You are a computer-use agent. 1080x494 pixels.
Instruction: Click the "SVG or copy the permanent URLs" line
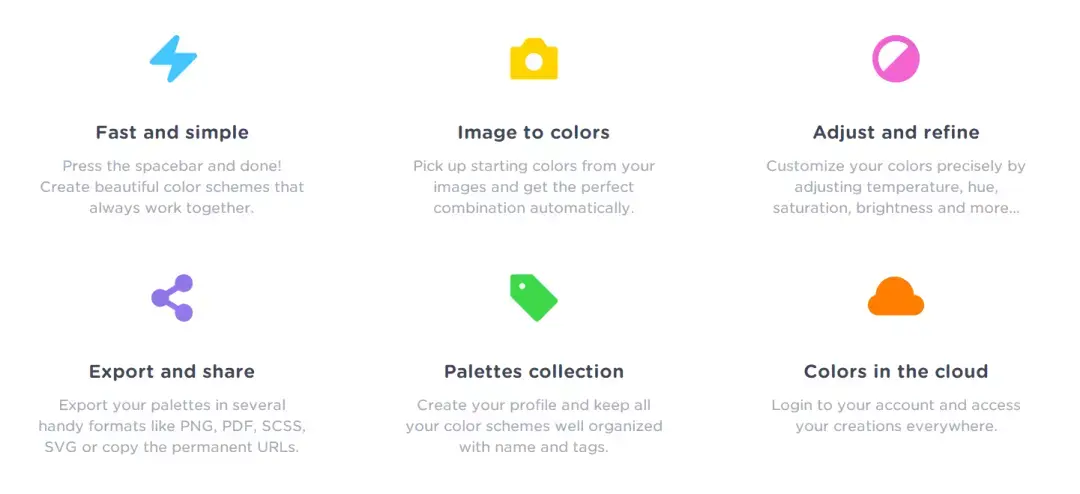click(x=172, y=446)
